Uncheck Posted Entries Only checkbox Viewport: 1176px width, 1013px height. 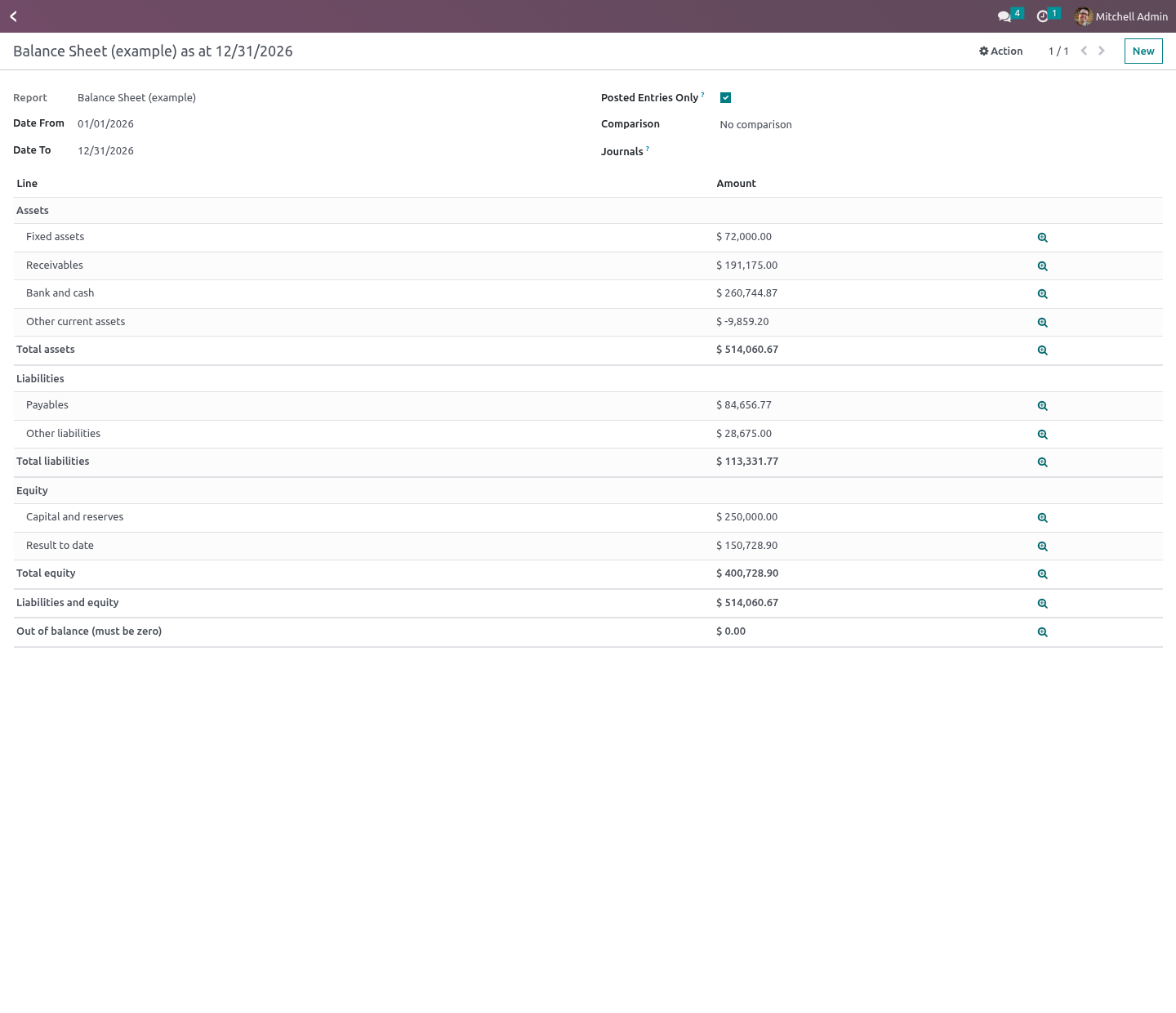tap(725, 98)
